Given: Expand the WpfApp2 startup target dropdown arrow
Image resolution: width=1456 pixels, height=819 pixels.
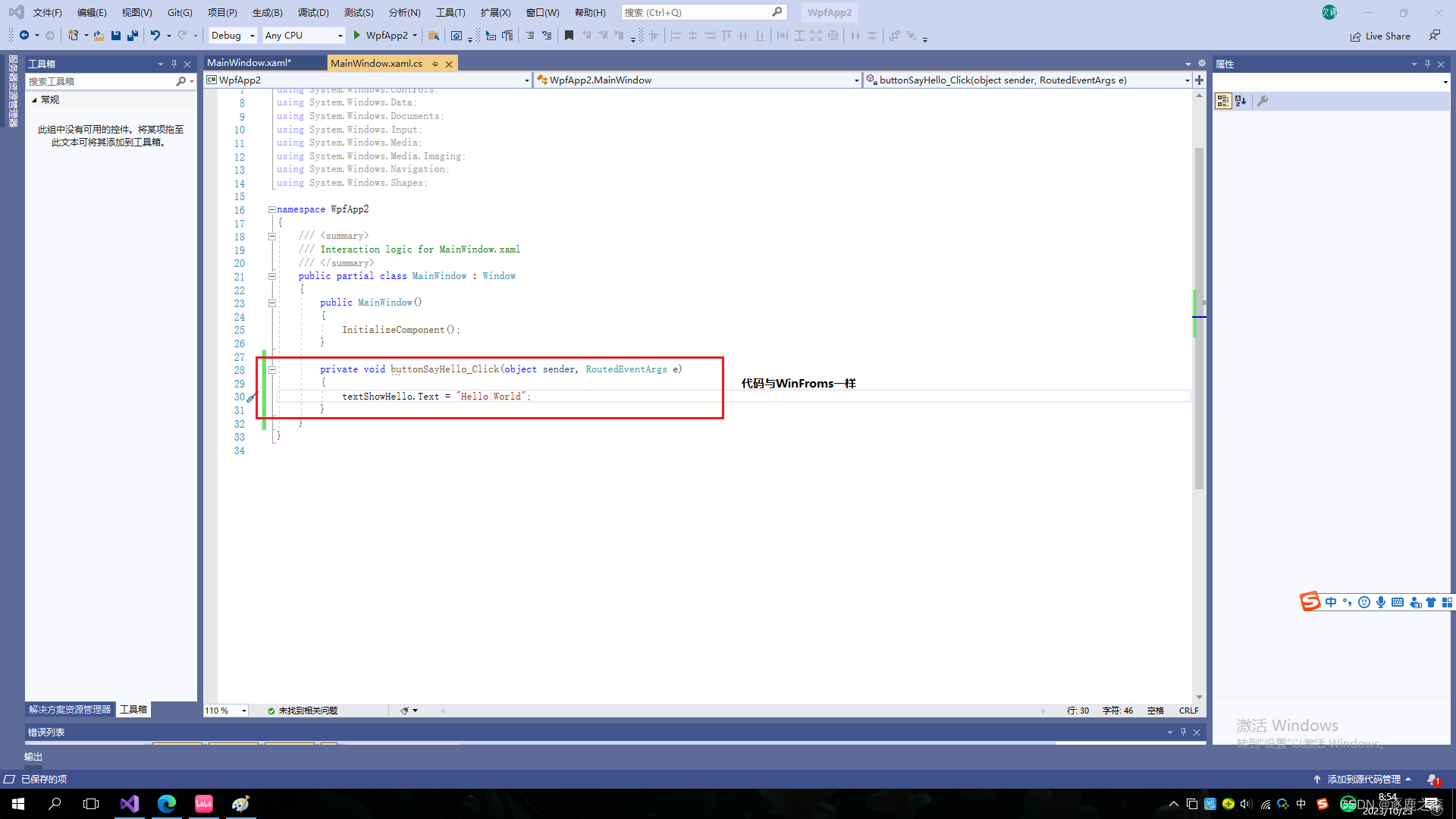Looking at the screenshot, I should [x=415, y=36].
